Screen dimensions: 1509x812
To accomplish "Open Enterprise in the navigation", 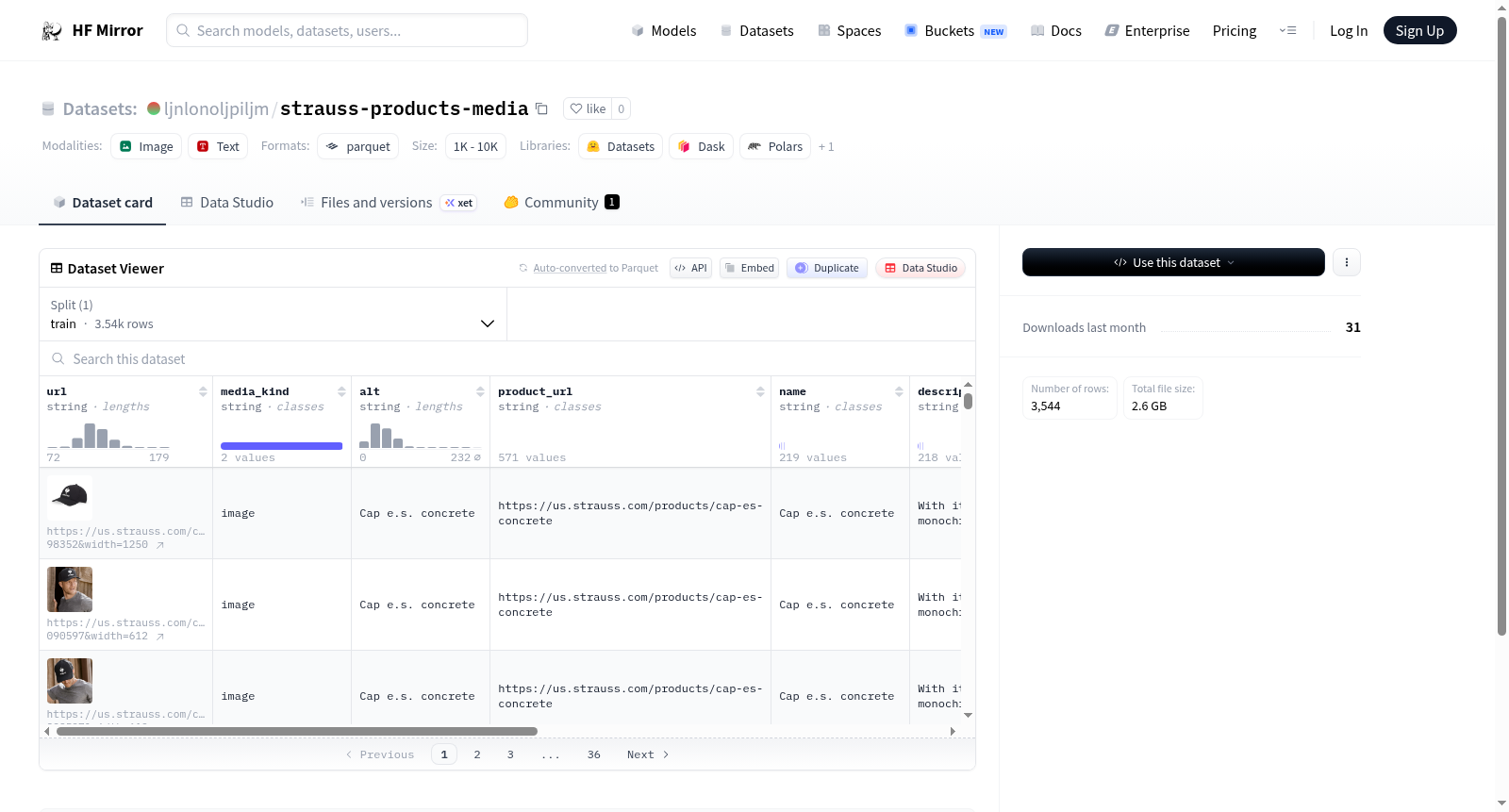I will (x=1147, y=31).
